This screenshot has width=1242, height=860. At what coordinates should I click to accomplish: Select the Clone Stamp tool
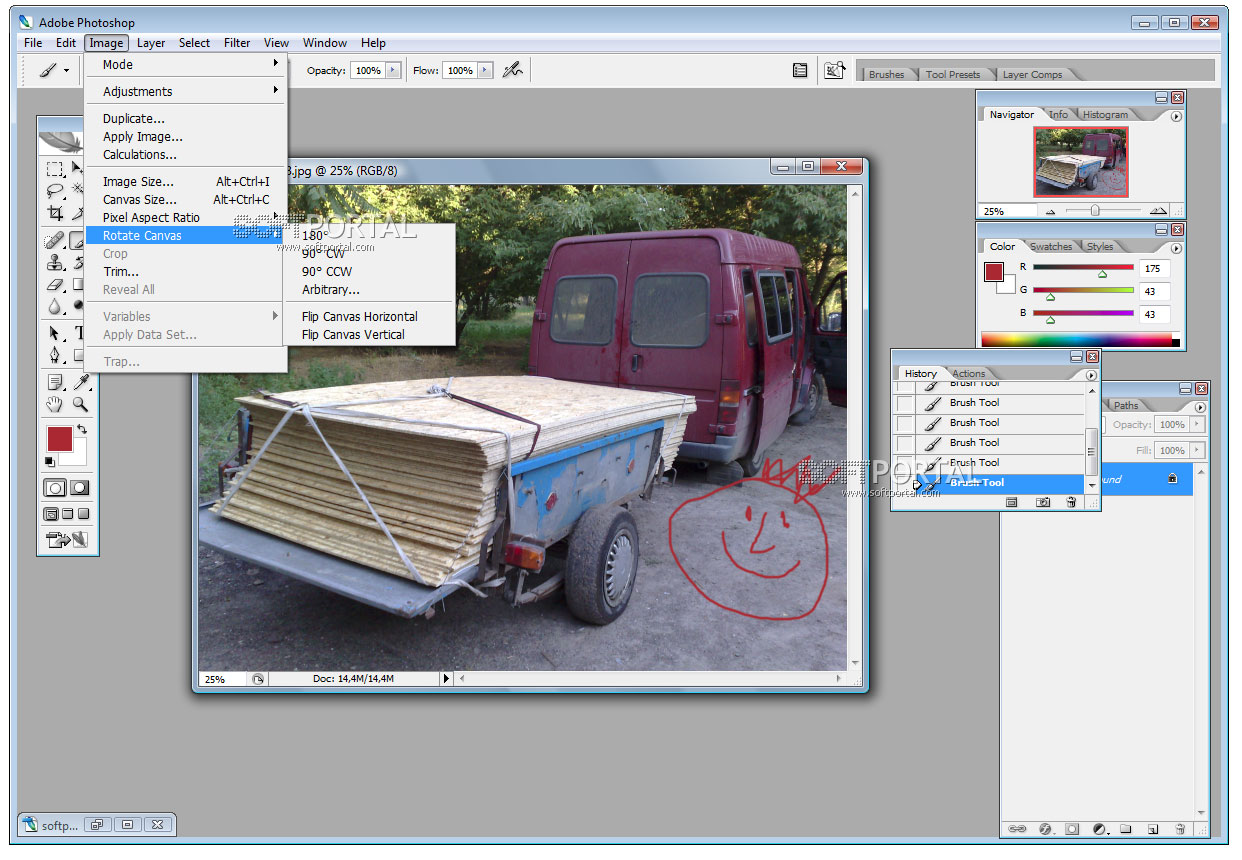[56, 263]
